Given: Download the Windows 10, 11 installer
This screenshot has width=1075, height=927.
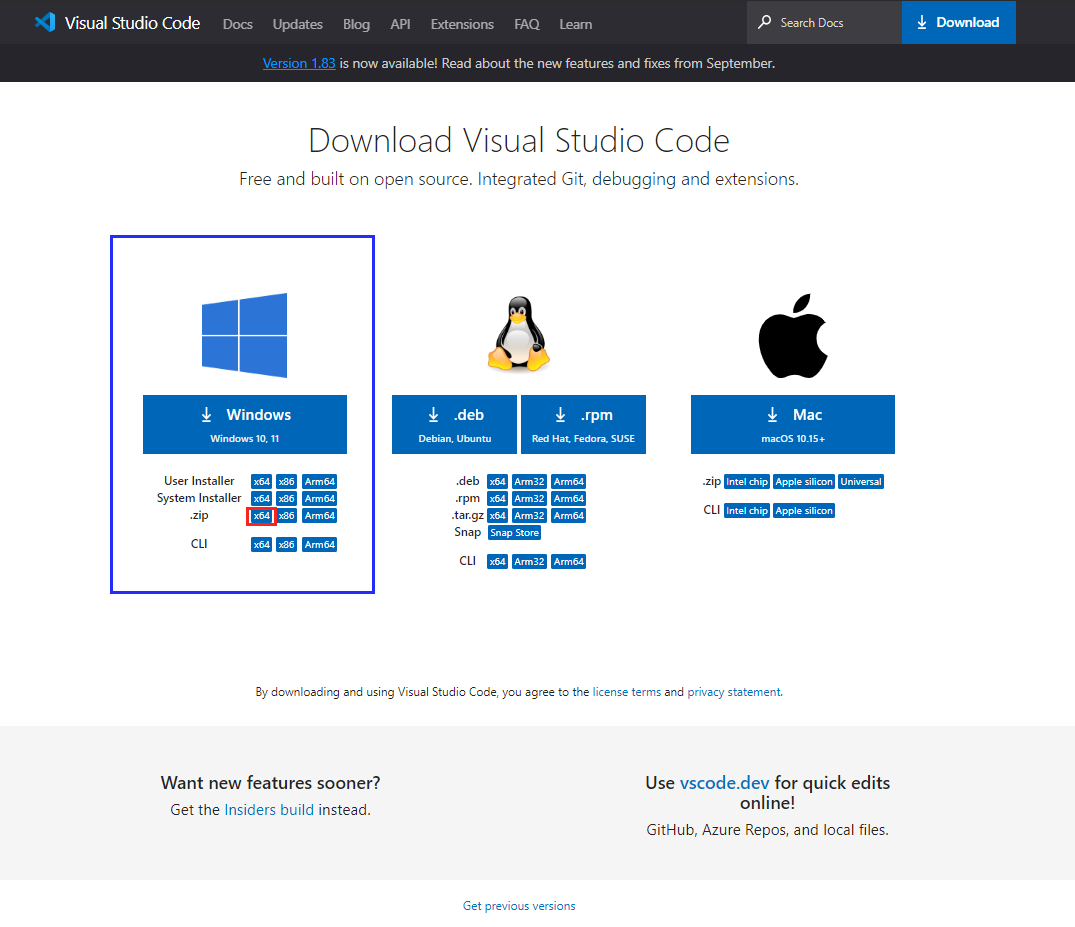Looking at the screenshot, I should [x=245, y=424].
